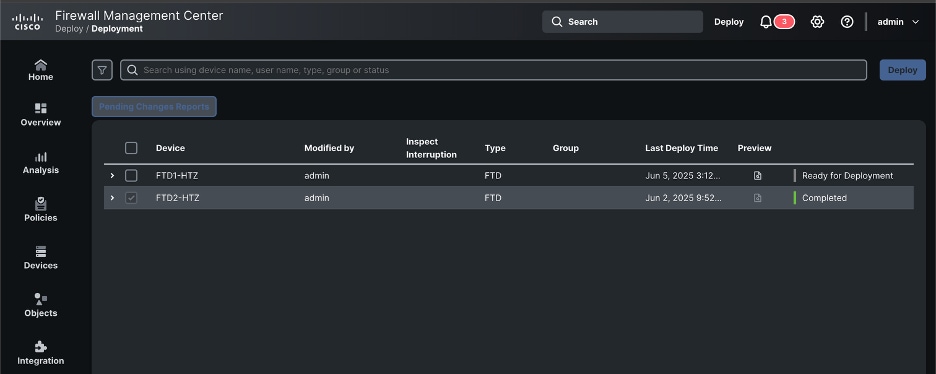Click FTD type in FTD2-HTZ row
This screenshot has width=936, height=374.
(x=492, y=198)
